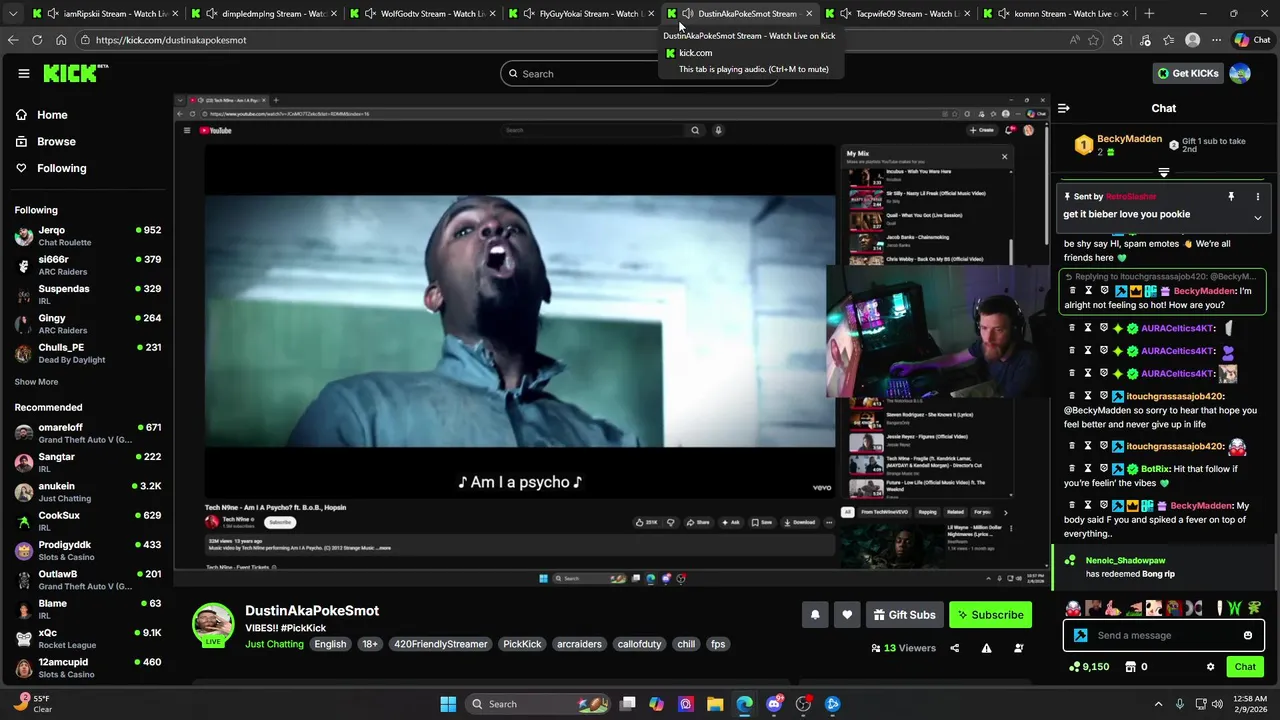
Task: Expand the Following list with Show More
Action: pos(36,382)
